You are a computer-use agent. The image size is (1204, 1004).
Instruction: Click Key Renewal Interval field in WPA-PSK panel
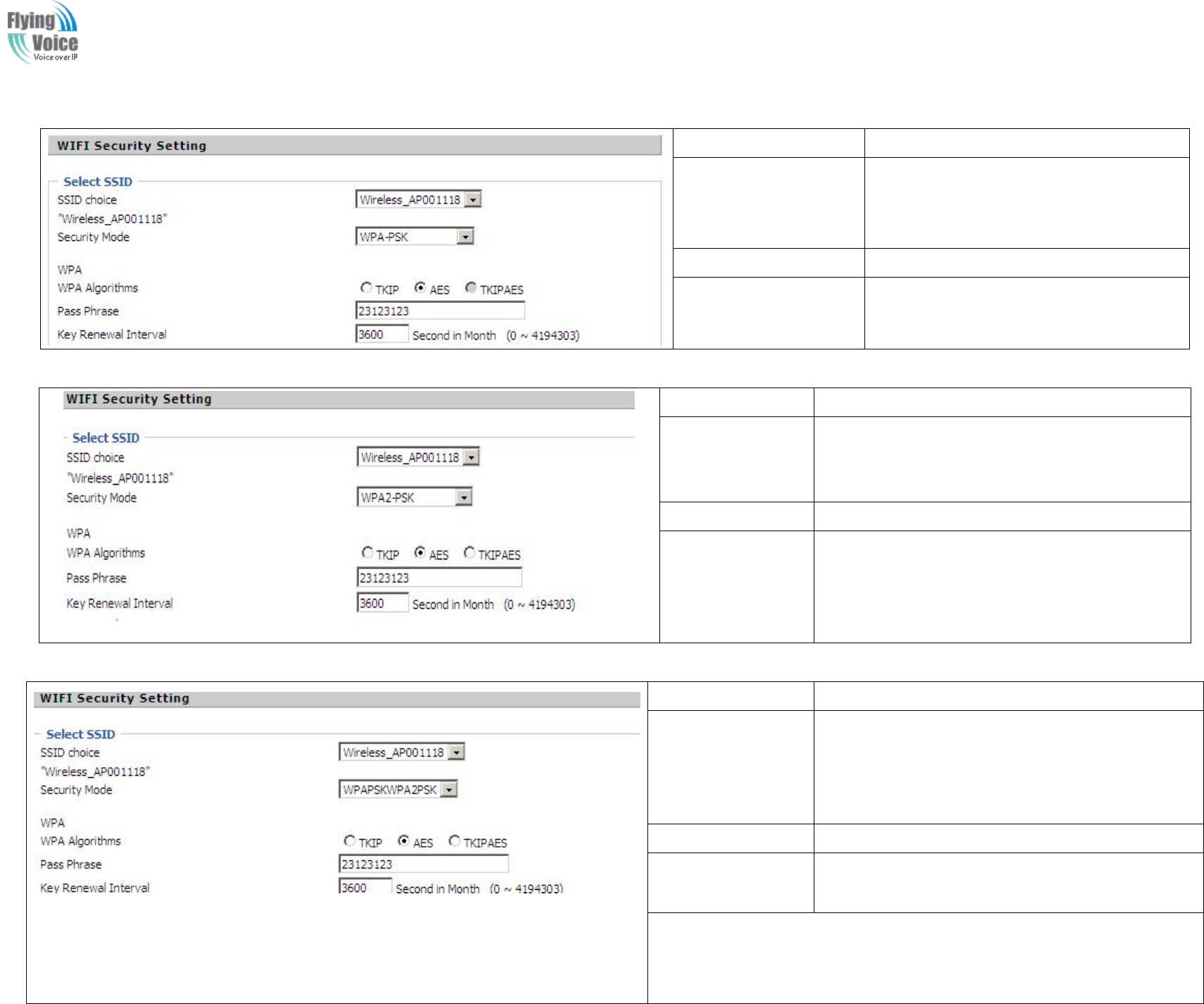pos(382,334)
